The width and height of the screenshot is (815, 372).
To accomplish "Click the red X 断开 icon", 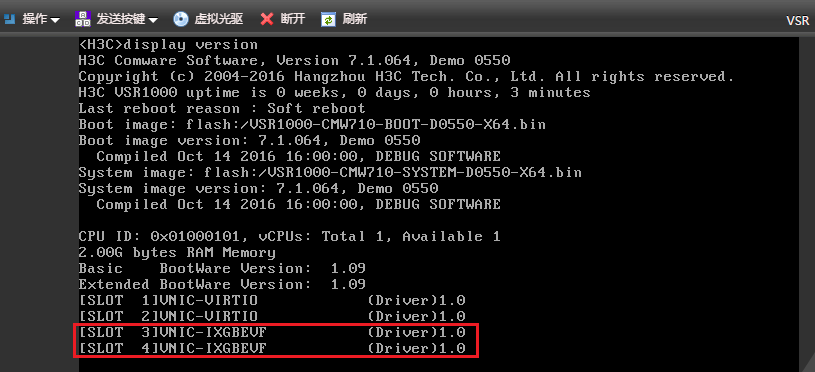I will point(267,19).
